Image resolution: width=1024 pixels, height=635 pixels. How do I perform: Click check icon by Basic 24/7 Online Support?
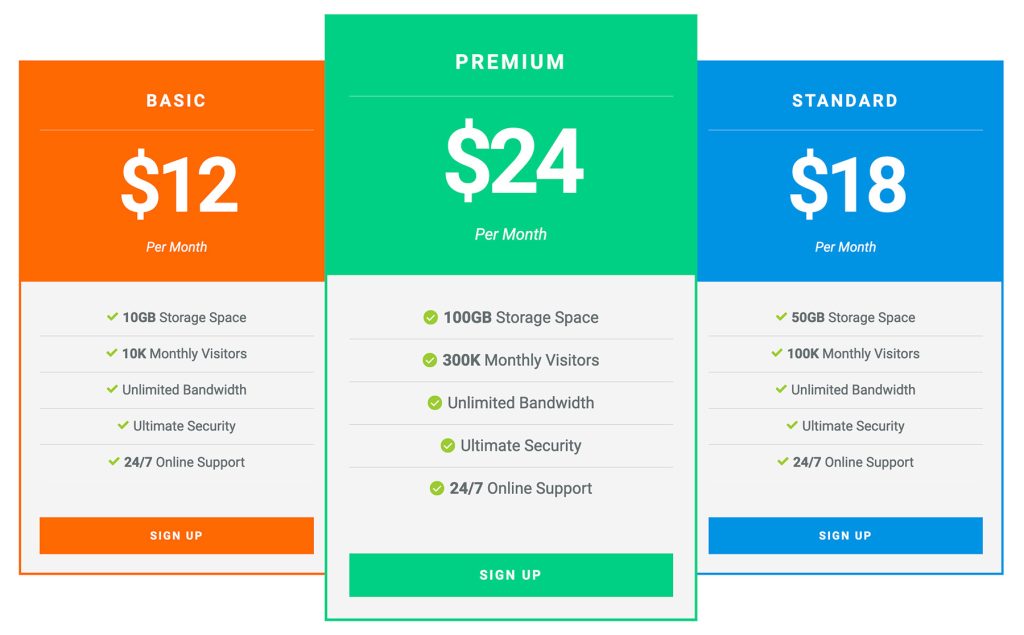pos(114,462)
